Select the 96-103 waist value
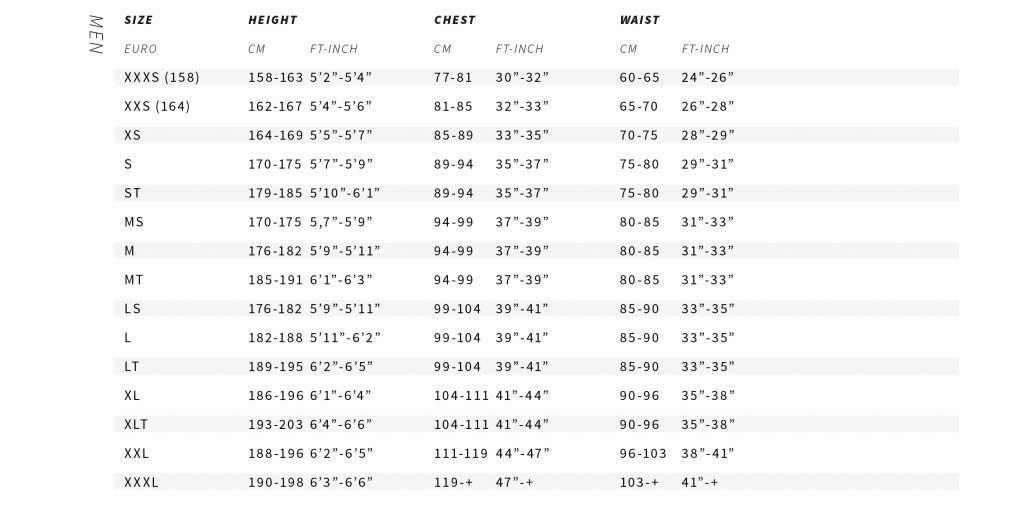This screenshot has height=512, width=1024. pyautogui.click(x=643, y=453)
